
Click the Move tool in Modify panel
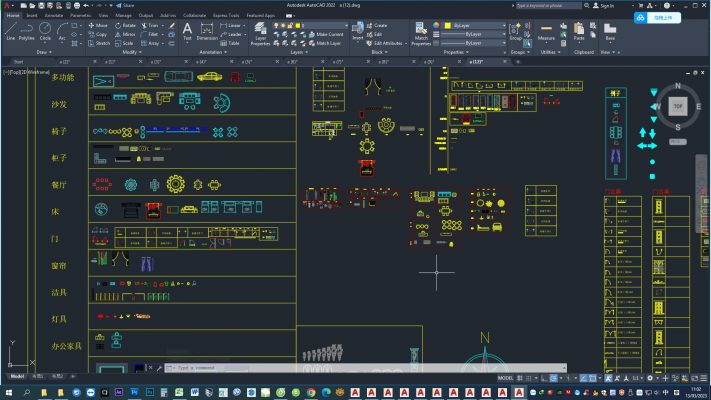pos(98,25)
